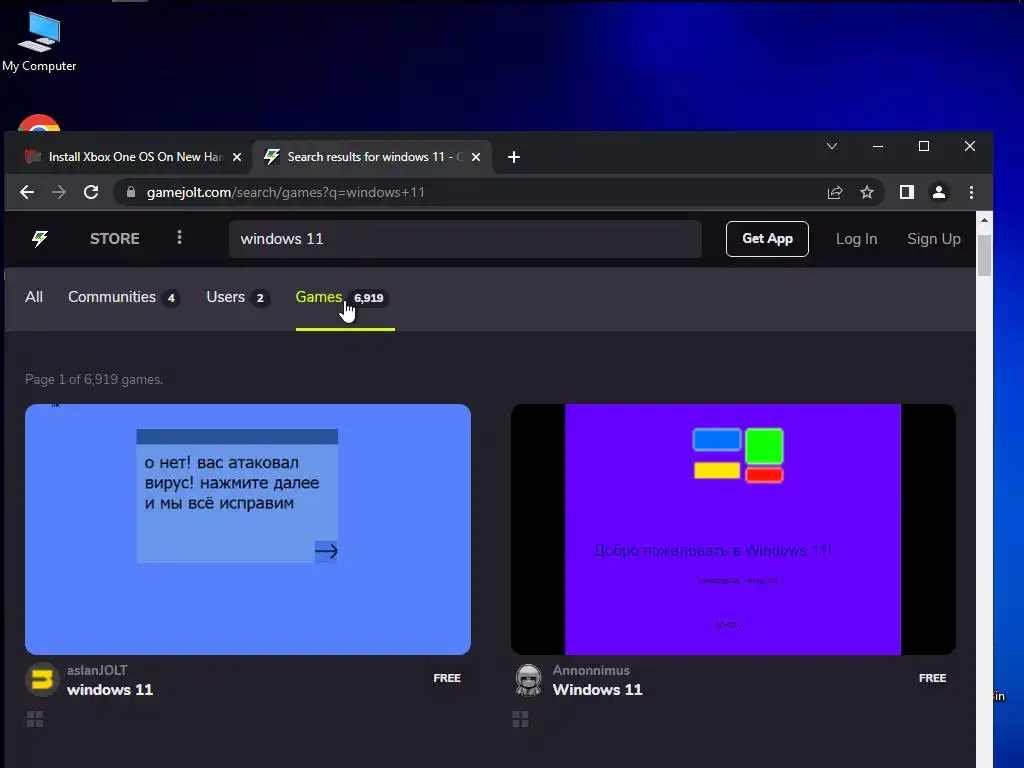View site info via the lock icon
Screen dimensions: 1024x768
click(131, 192)
